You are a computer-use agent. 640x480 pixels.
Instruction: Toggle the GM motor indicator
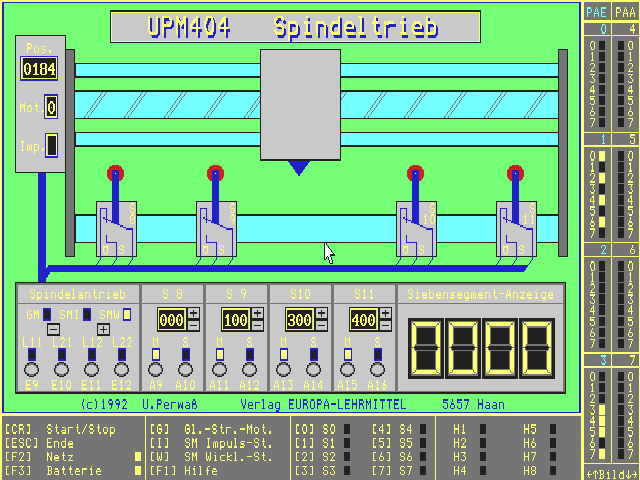click(x=47, y=315)
